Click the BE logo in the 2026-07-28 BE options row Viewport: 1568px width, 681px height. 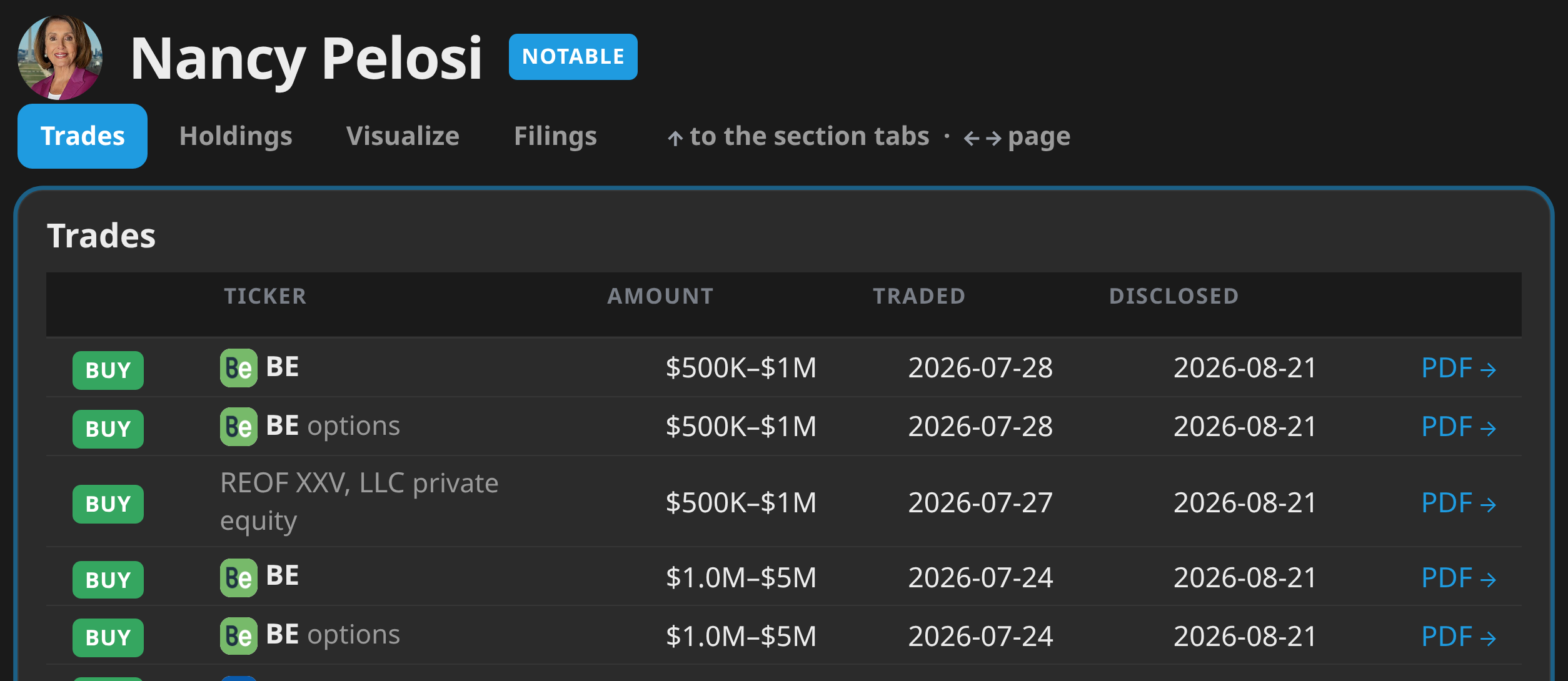pos(239,427)
